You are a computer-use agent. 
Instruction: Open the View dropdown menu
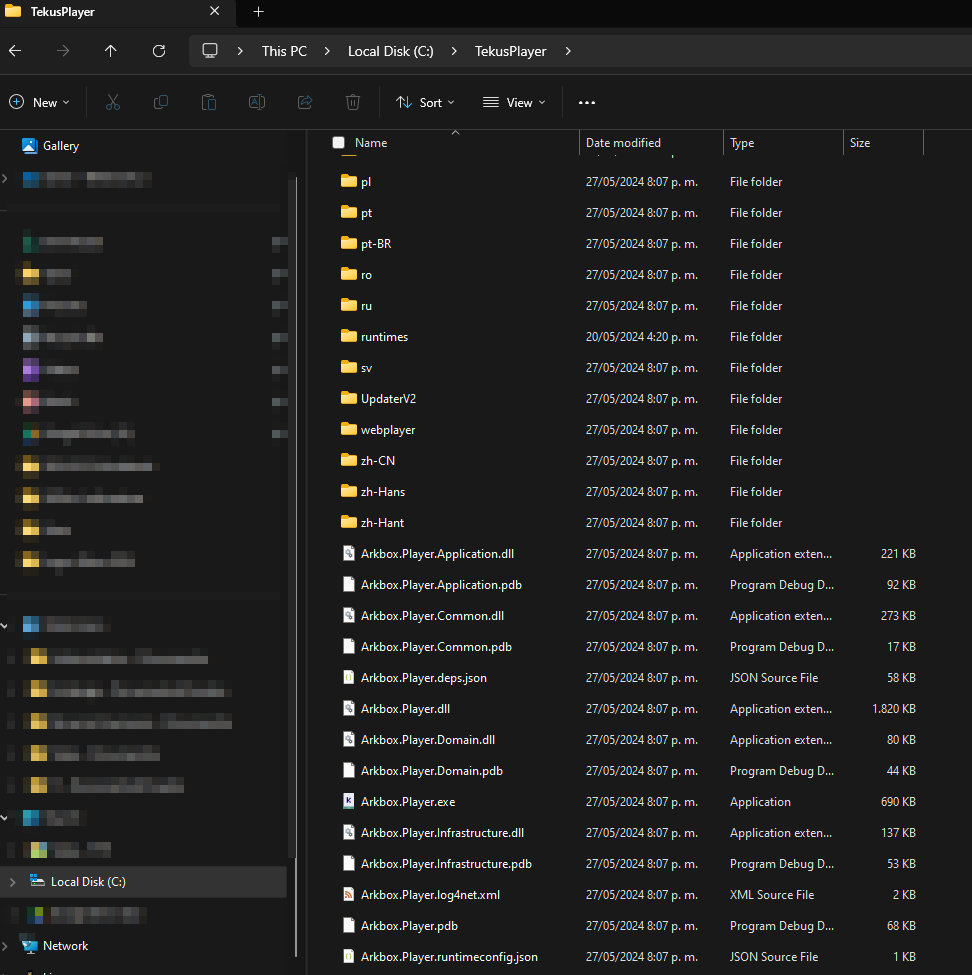(514, 102)
